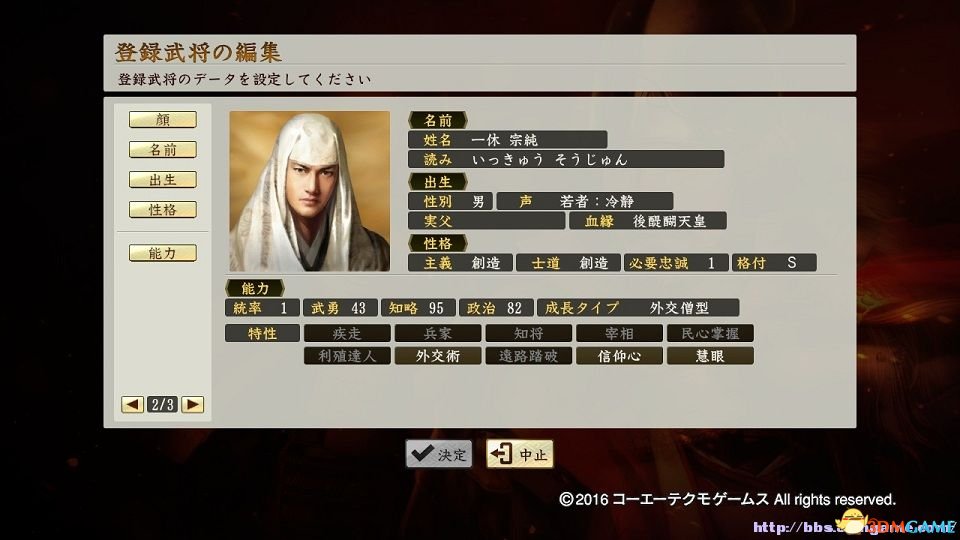Screen dimensions: 960x540
Task: Confirm edits with 決定 checkmark button
Action: (439, 454)
